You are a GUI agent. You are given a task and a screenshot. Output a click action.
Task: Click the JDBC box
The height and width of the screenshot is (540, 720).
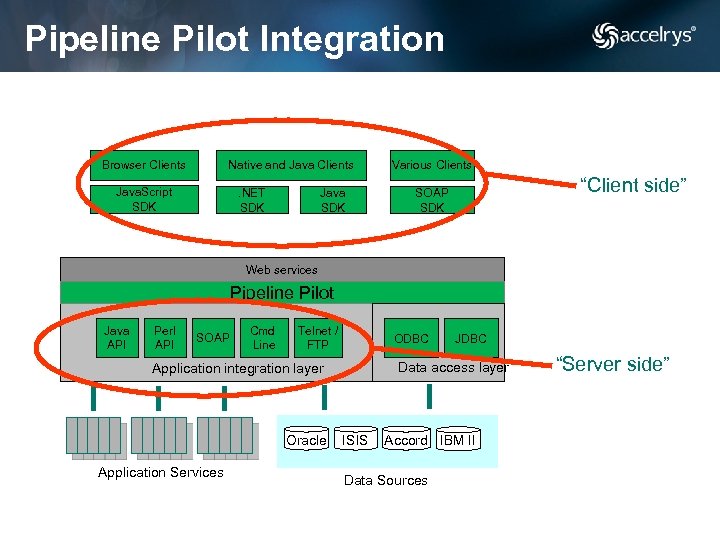[471, 338]
